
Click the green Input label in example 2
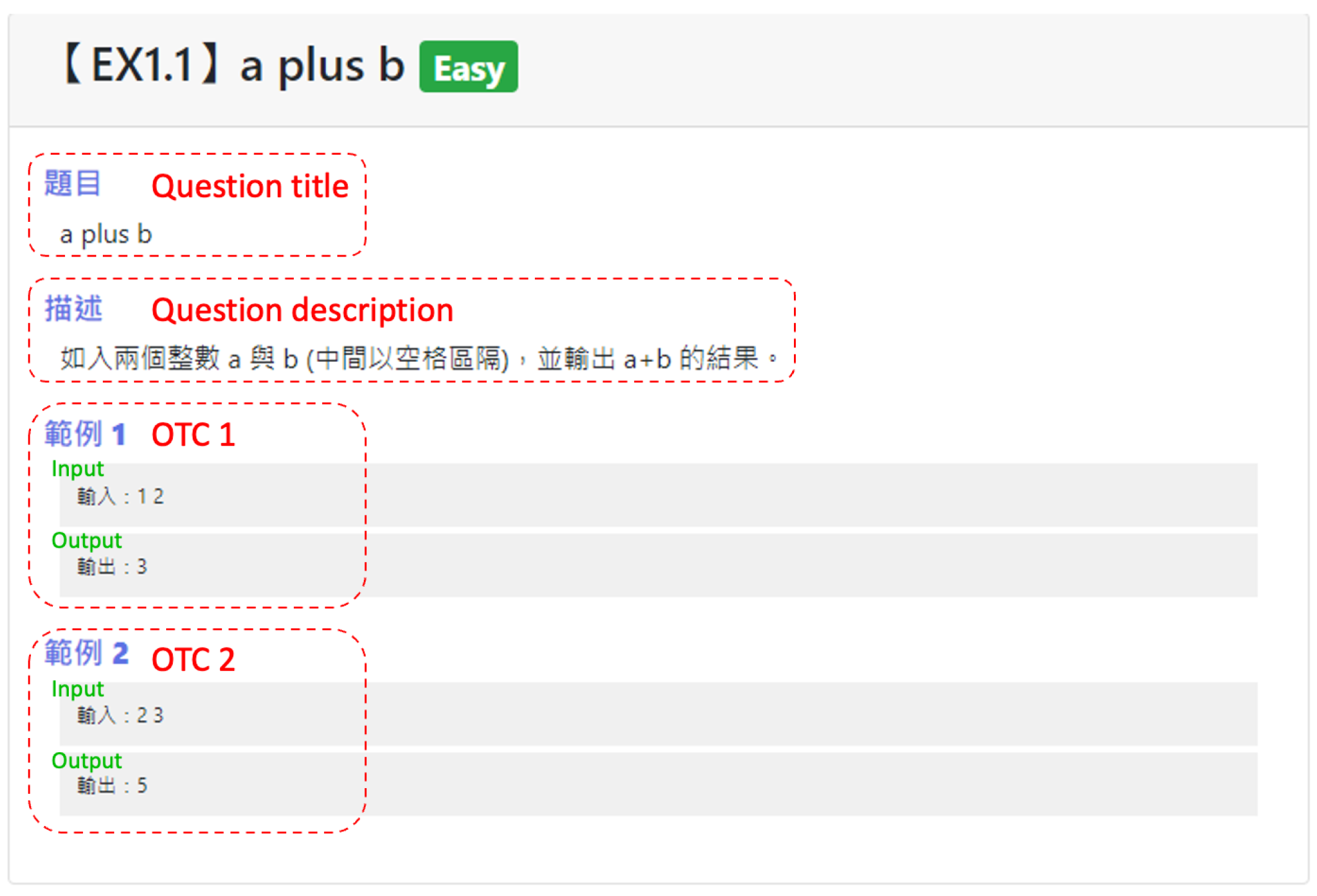click(x=77, y=689)
